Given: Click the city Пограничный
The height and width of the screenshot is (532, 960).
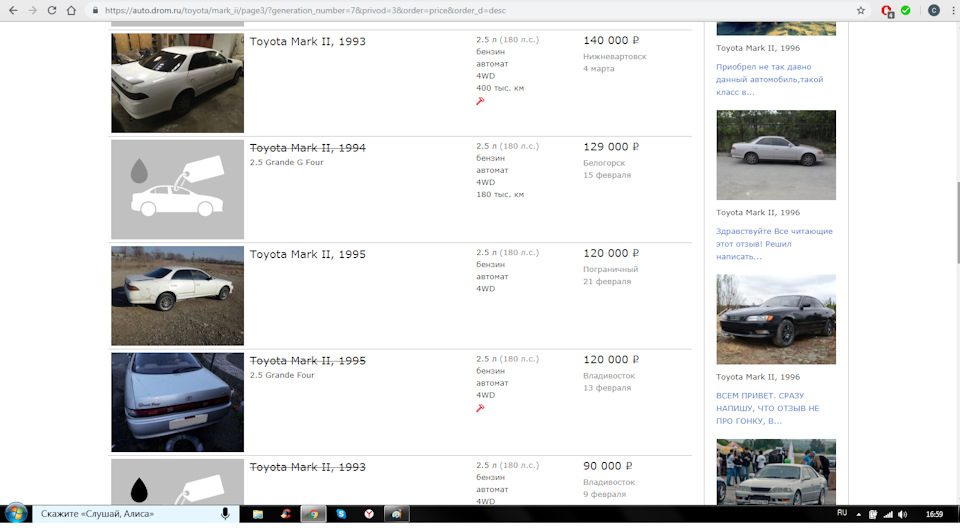Looking at the screenshot, I should (610, 269).
